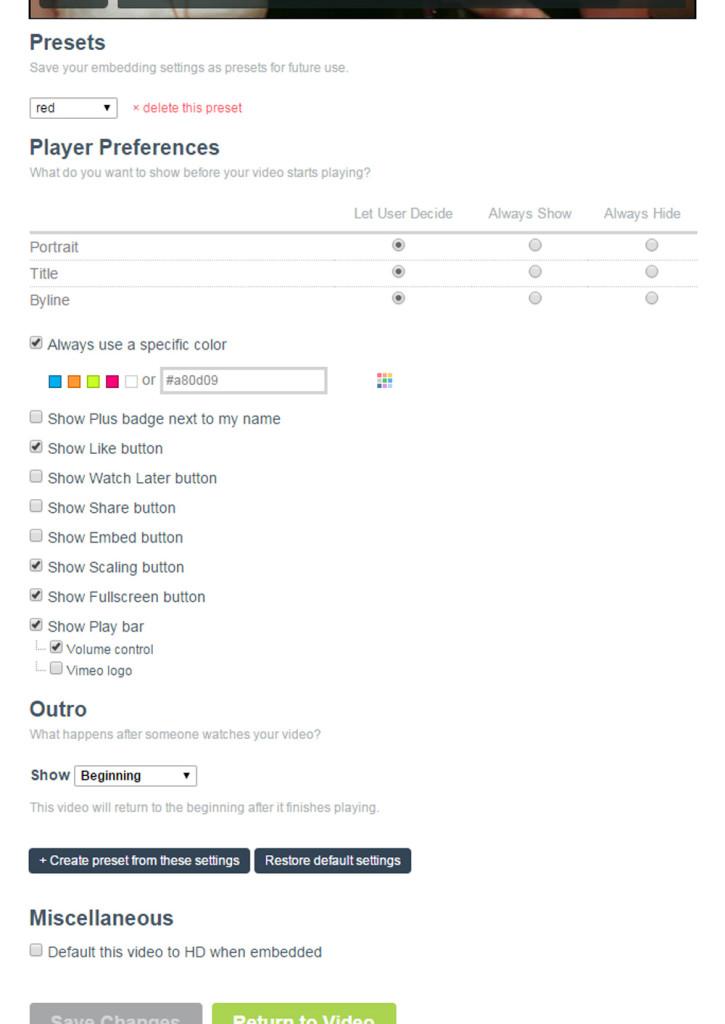725x1024 pixels.
Task: Click Create preset from these settings
Action: pyautogui.click(x=139, y=861)
